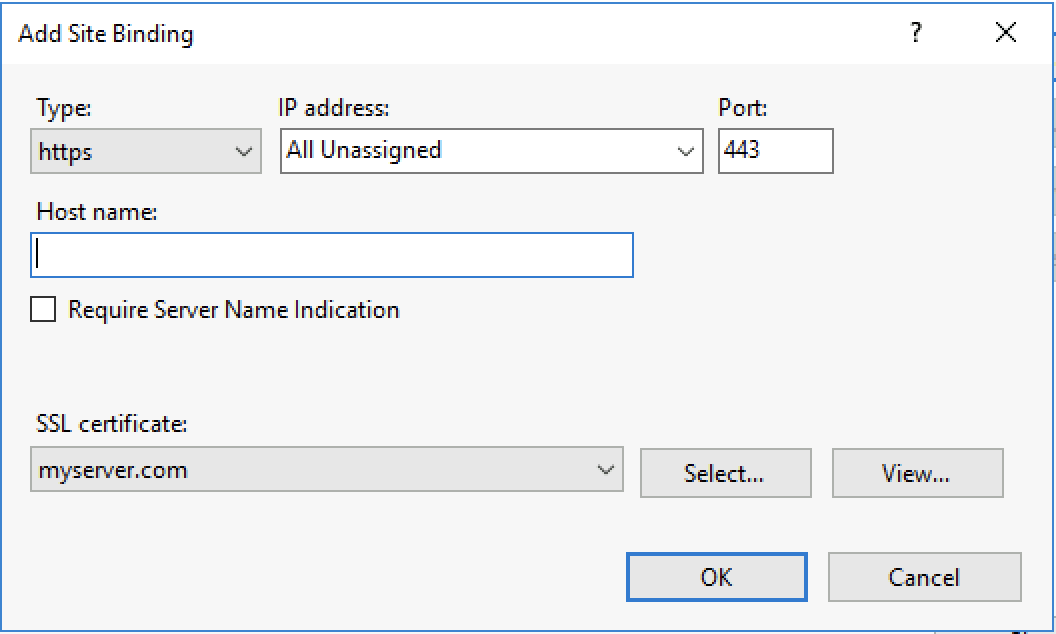Cancel the site binding dialog

(x=924, y=577)
